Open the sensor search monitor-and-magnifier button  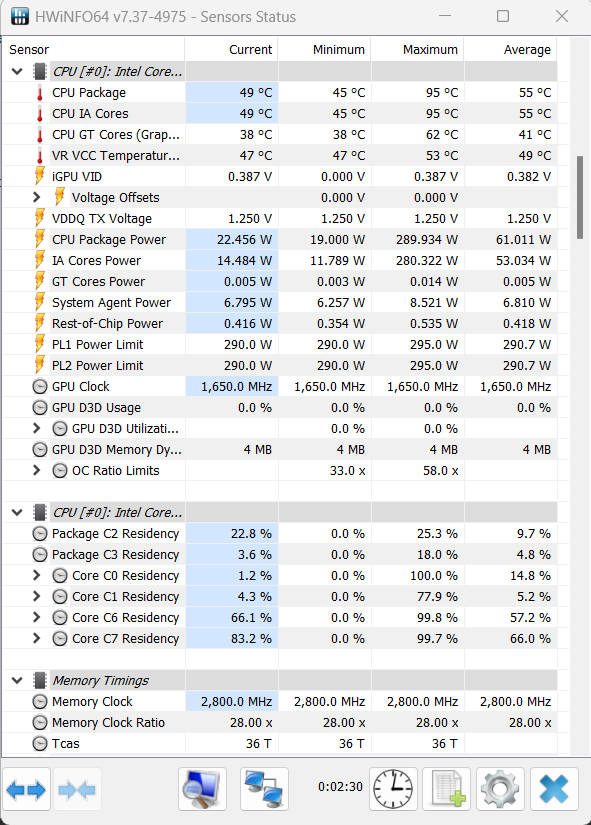point(202,789)
